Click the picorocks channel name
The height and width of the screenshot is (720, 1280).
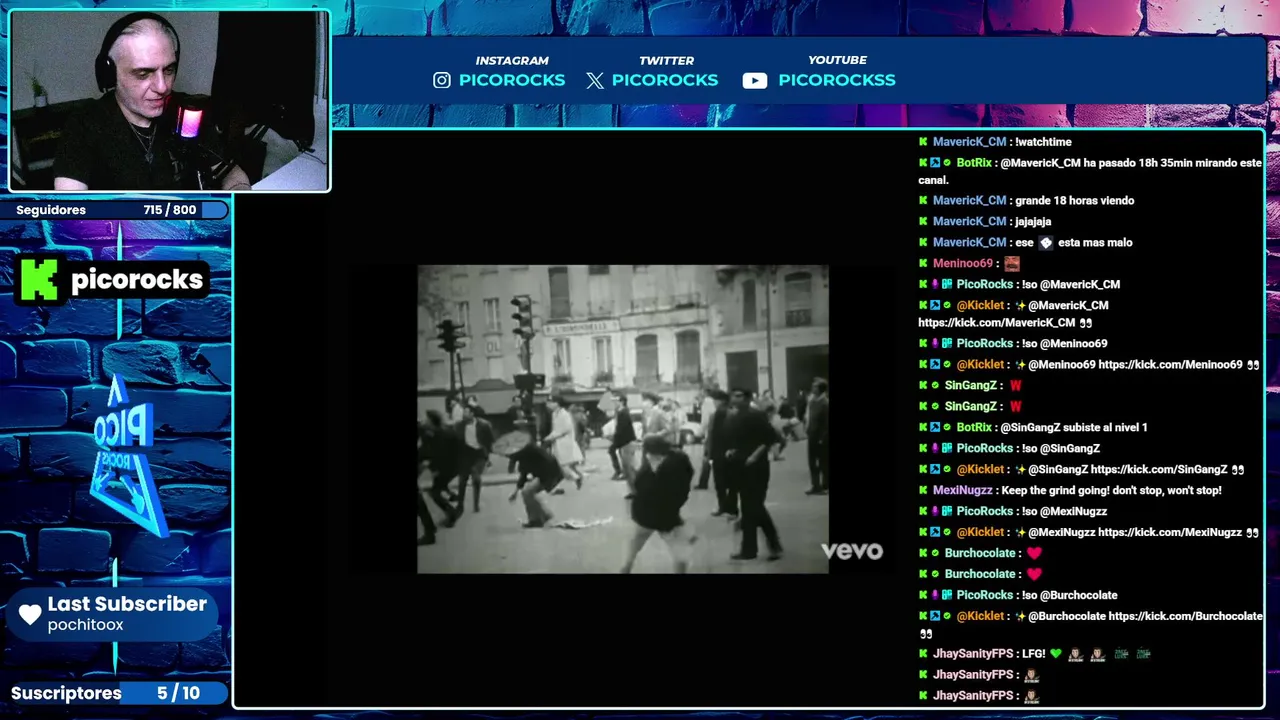137,280
